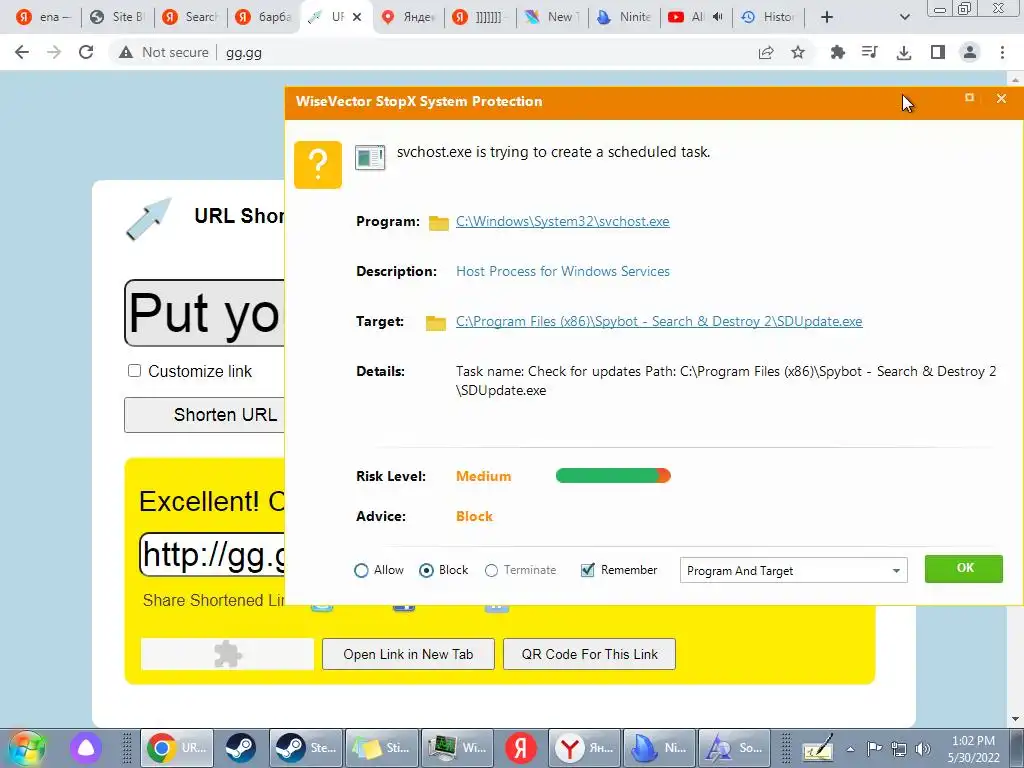Open the Ninite taskbar button

point(660,748)
